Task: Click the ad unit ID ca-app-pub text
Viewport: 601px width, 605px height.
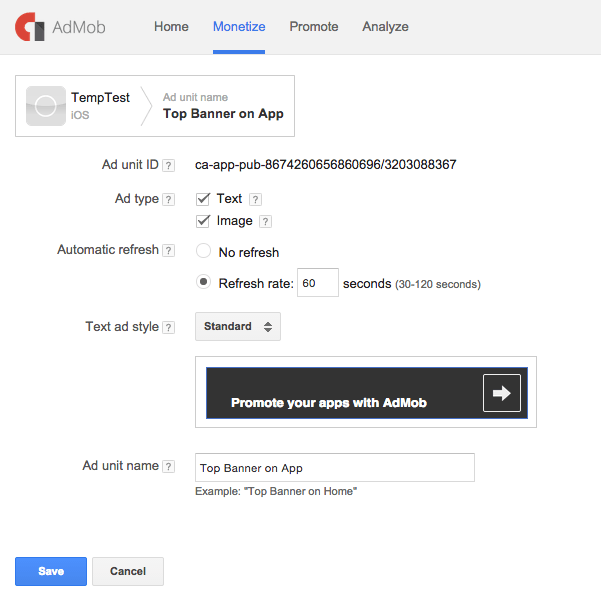Action: point(326,165)
